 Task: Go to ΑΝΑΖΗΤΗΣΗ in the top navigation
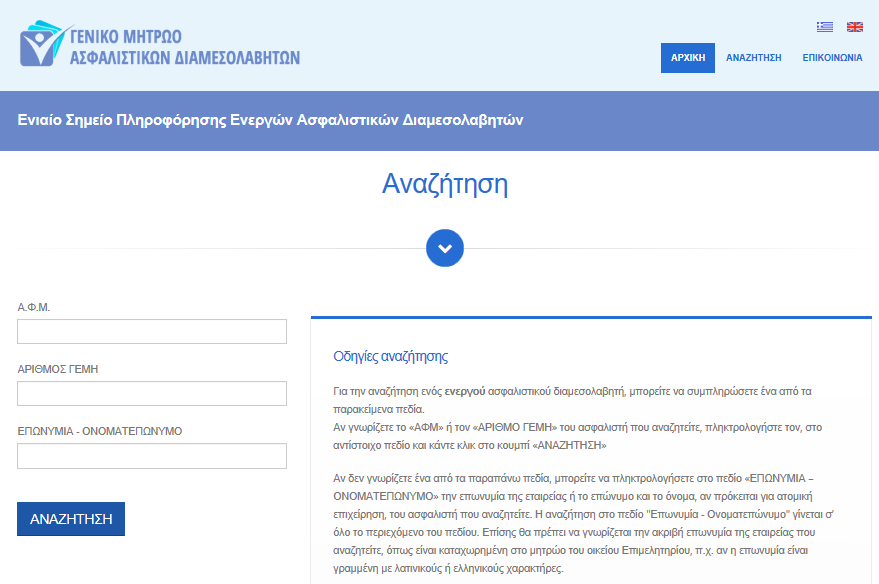click(x=753, y=58)
